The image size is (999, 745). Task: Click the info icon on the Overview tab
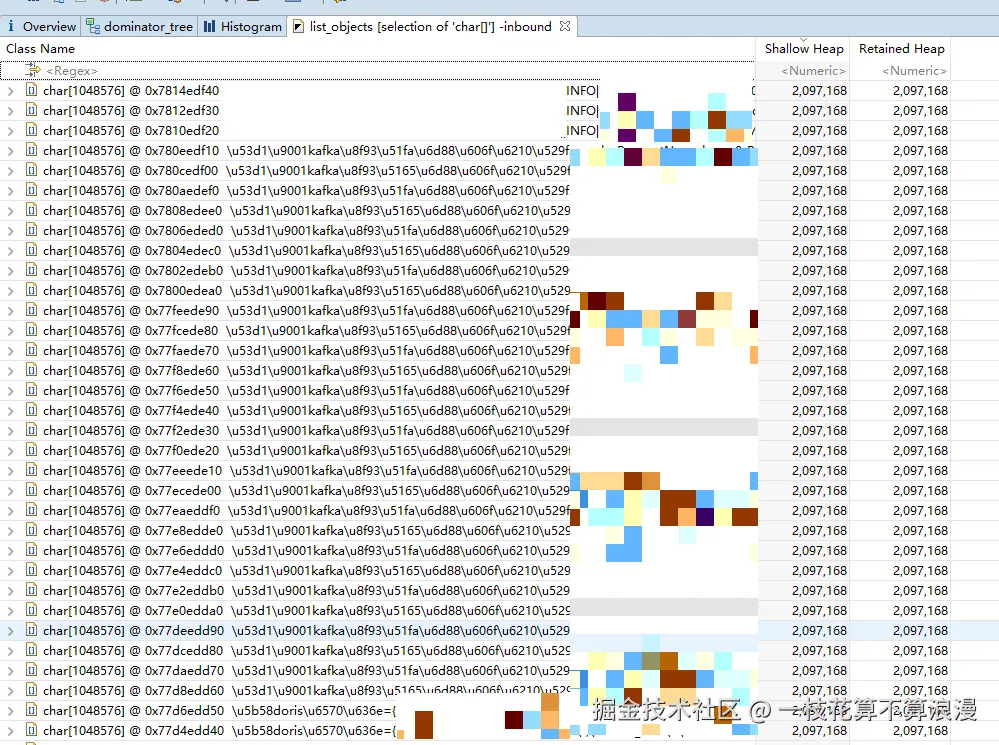click(x=12, y=26)
